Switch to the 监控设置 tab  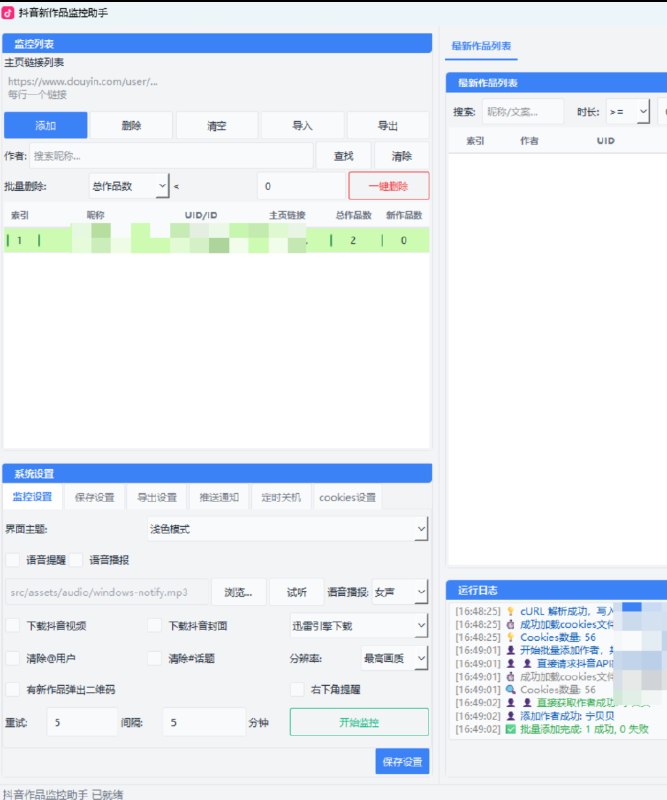pos(32,497)
